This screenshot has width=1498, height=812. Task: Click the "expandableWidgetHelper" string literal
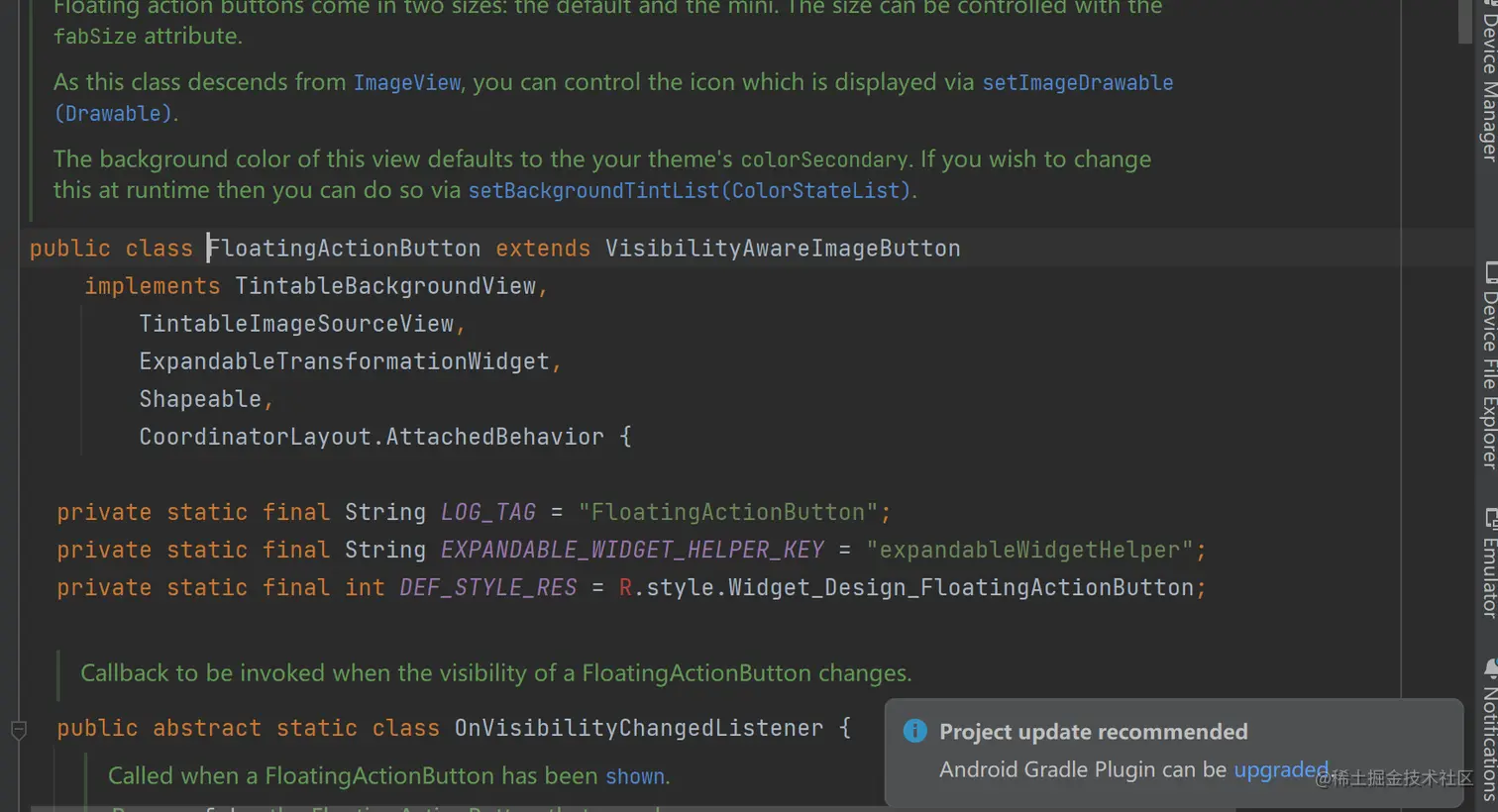pos(1029,550)
